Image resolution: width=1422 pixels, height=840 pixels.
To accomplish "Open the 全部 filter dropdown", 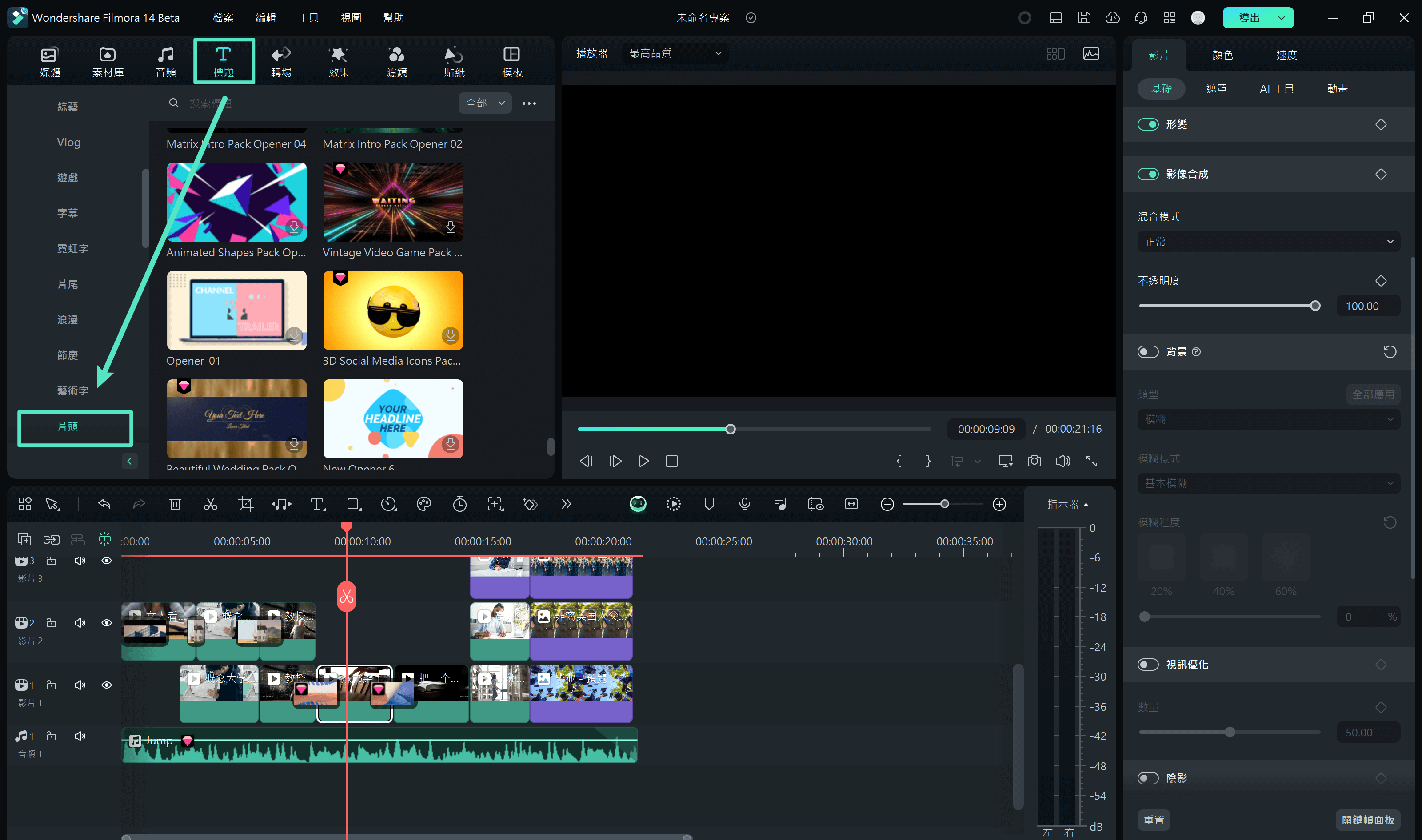I will coord(485,103).
